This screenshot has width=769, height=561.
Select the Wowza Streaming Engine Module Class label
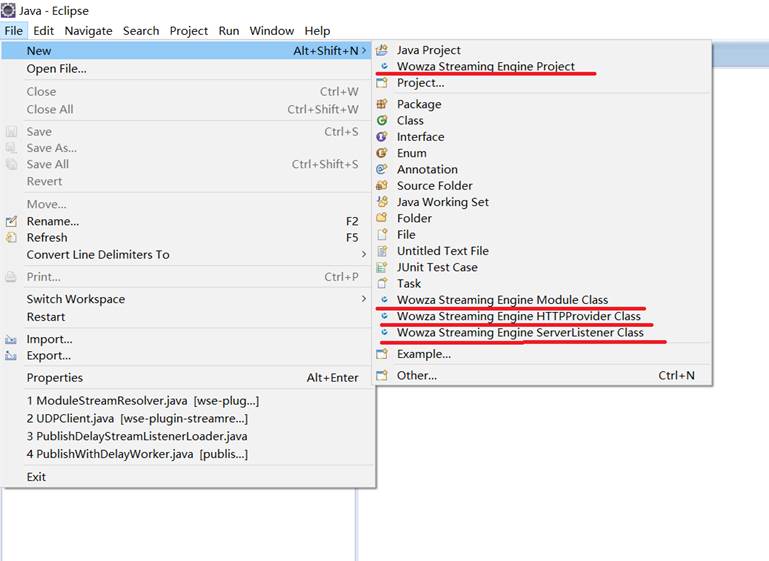coord(502,300)
